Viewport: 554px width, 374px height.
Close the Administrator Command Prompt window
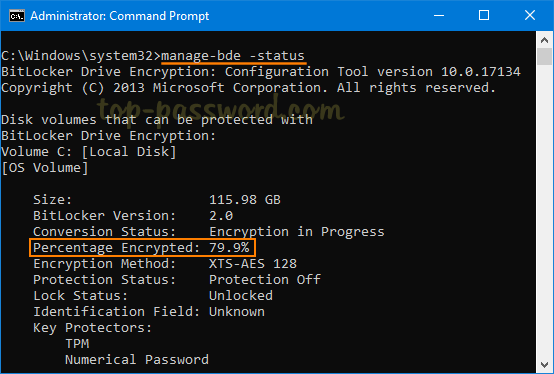click(530, 16)
